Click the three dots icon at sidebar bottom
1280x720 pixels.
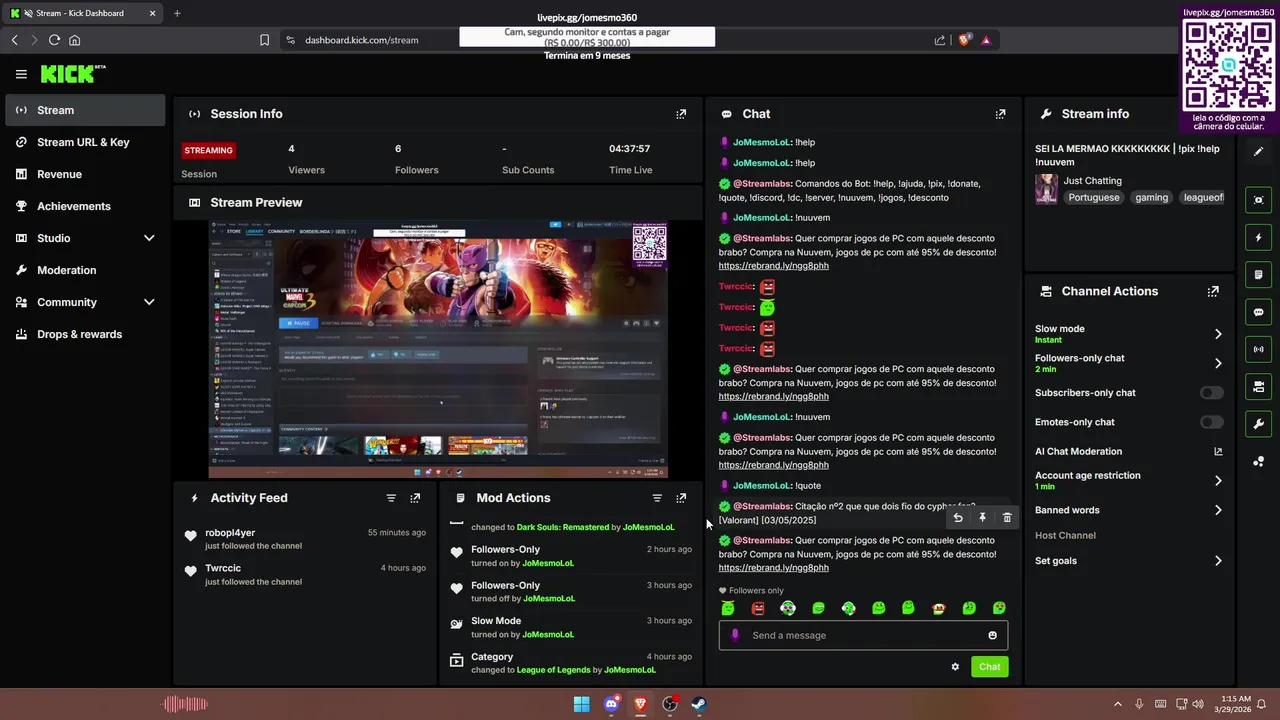tap(1258, 461)
